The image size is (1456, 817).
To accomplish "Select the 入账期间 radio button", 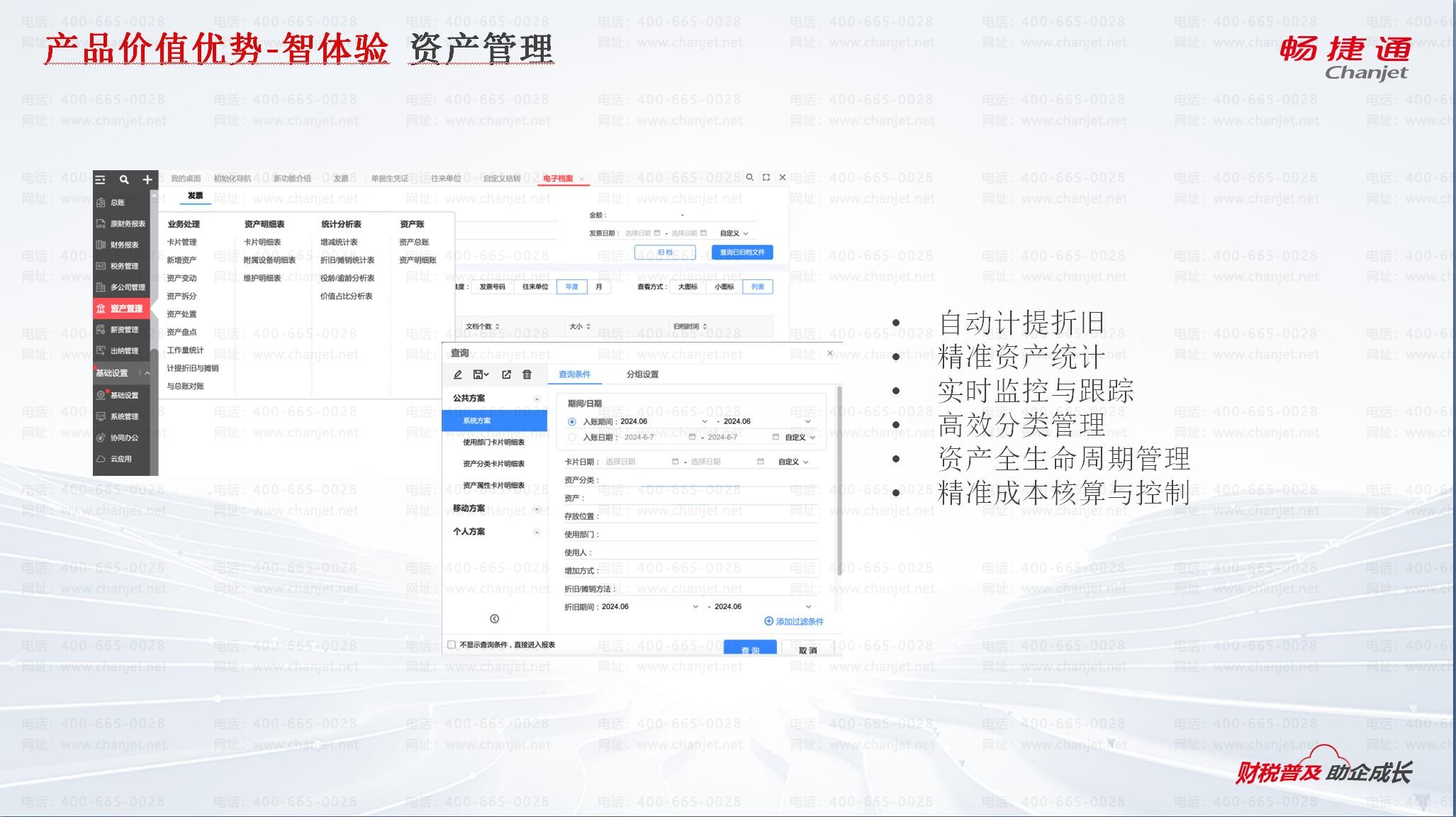I will coord(572,422).
